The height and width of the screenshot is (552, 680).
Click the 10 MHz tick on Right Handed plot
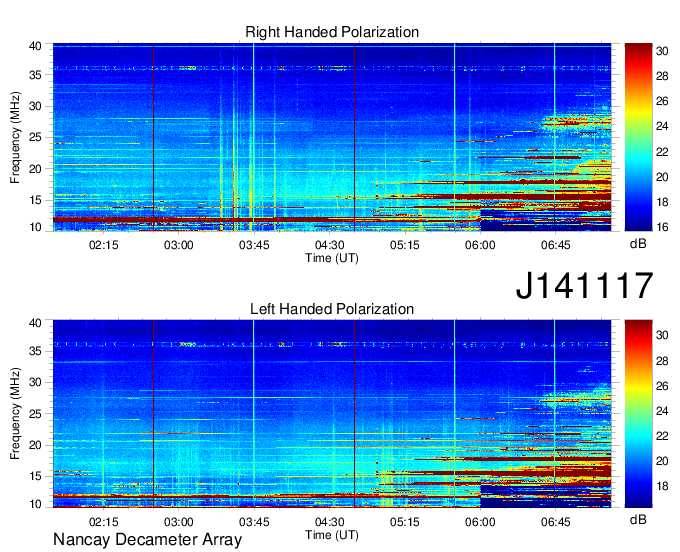[x=36, y=227]
